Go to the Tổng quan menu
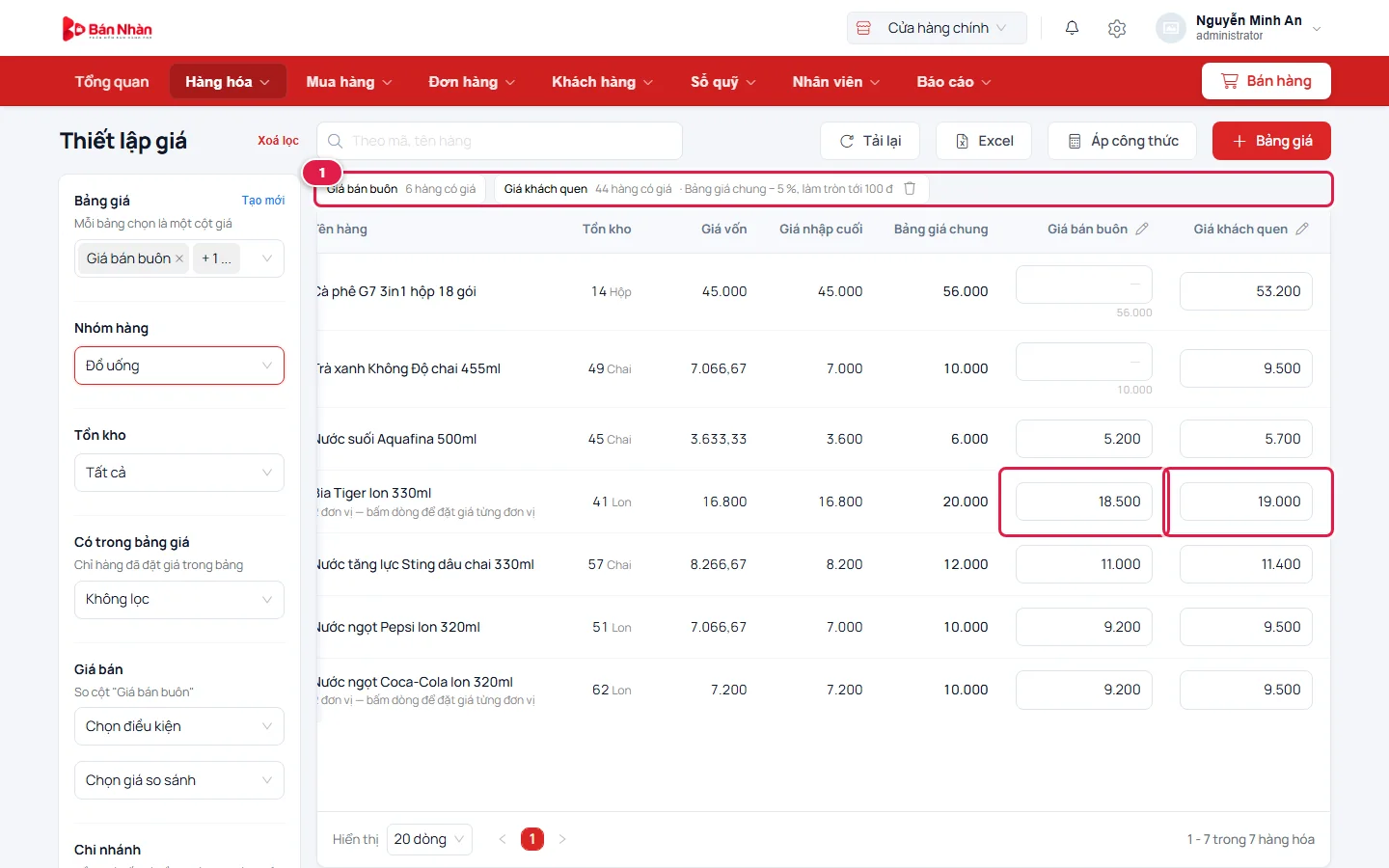Viewport: 1389px width, 868px height. (x=112, y=82)
